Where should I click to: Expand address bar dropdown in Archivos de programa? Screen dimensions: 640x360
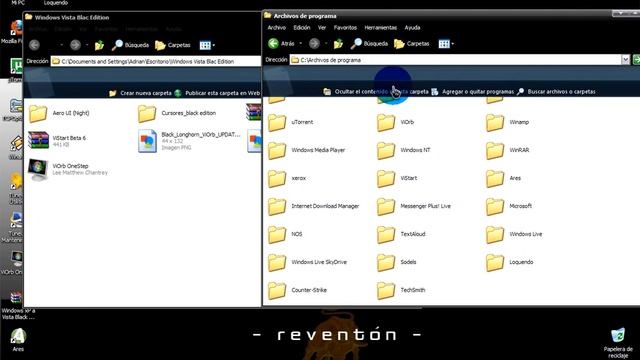pos(625,60)
